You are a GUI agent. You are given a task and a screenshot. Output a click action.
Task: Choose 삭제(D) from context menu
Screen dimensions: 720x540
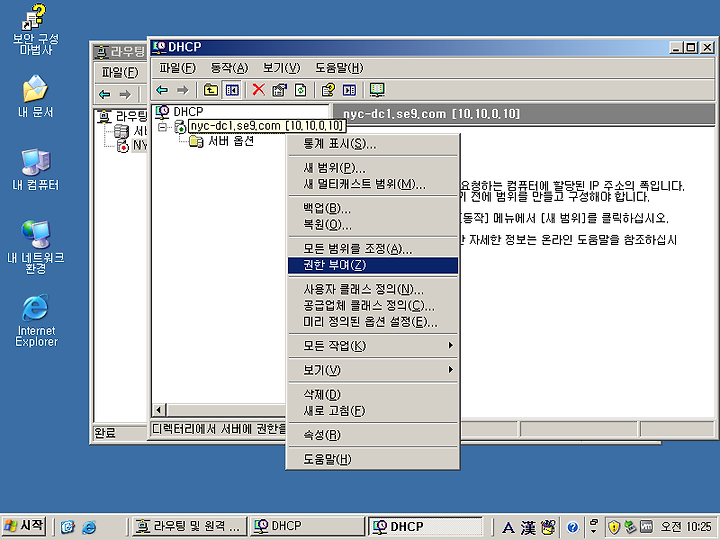coord(373,394)
